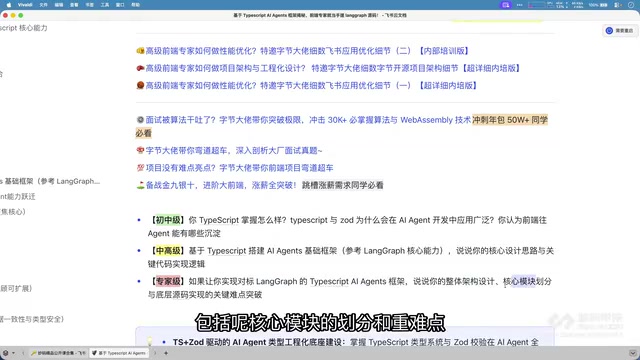The image size is (640, 360).
Task: Click the back arrow in bottom tab bar
Action: pos(23,353)
